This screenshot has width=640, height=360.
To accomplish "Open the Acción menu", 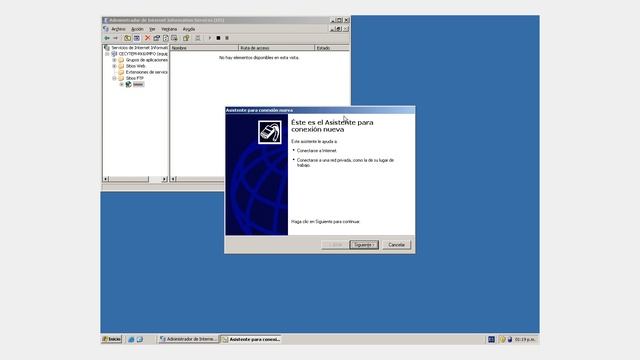I will [x=137, y=29].
